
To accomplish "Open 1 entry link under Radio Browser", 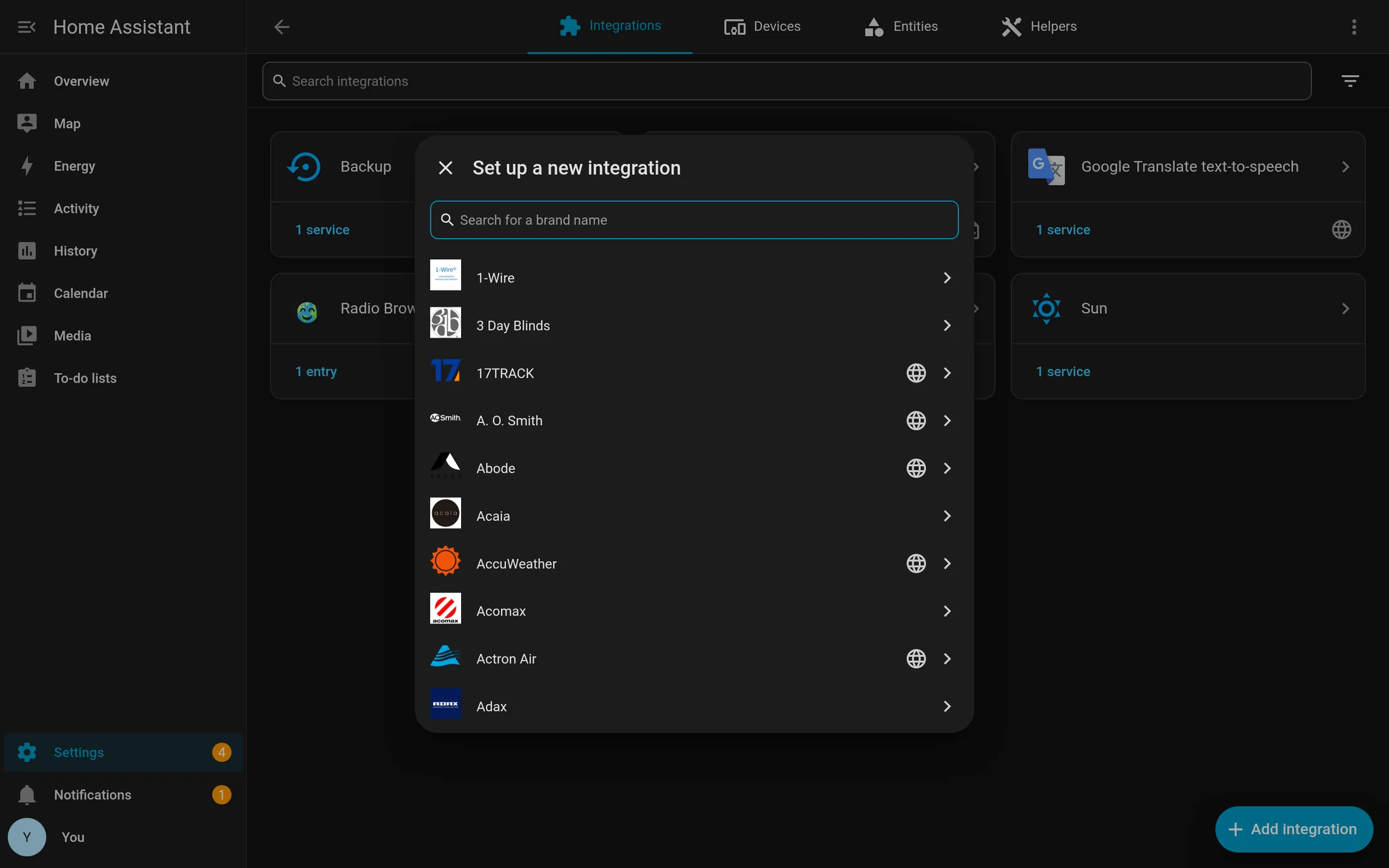I will click(x=316, y=372).
